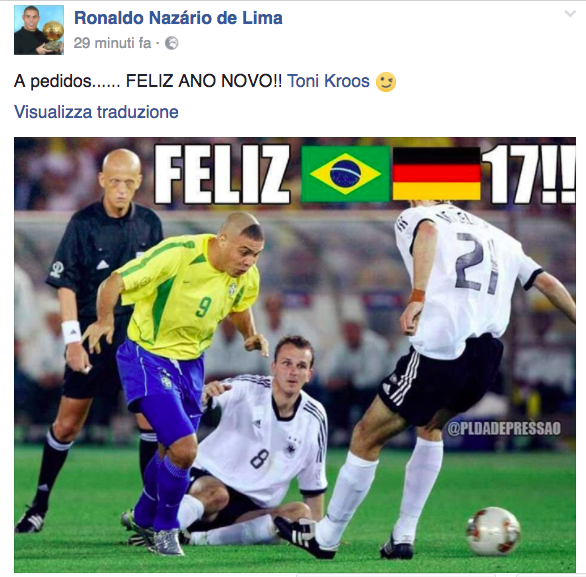Click the winking emoji in post text
The image size is (586, 577).
(x=386, y=81)
